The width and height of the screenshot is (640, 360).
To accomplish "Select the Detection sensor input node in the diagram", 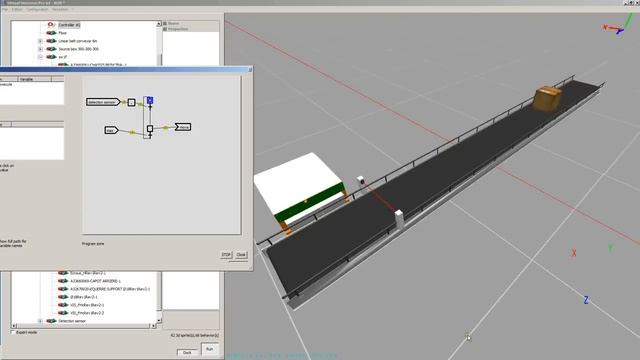I will click(x=103, y=102).
